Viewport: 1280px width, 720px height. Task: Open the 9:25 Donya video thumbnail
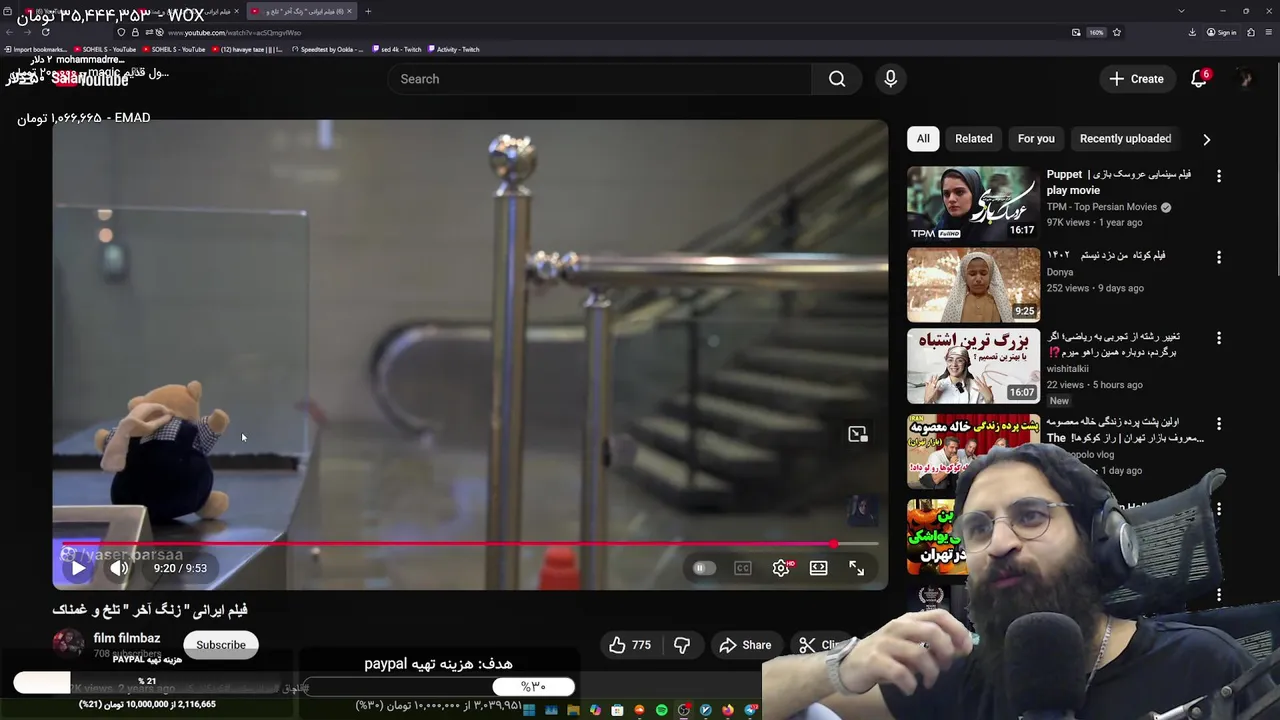coord(973,285)
